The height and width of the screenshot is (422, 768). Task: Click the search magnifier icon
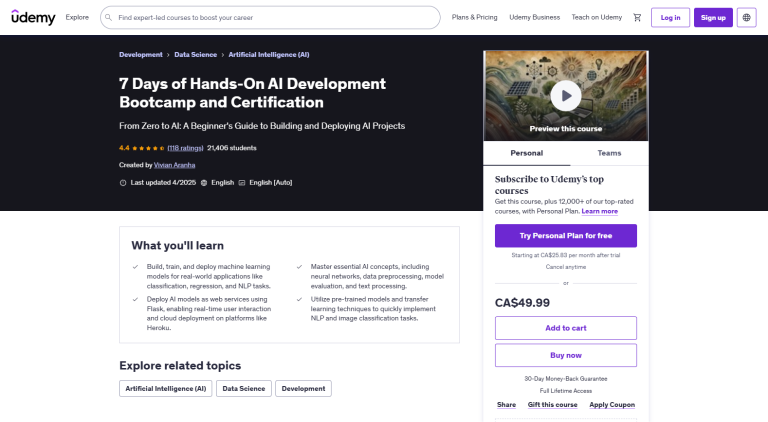(109, 17)
